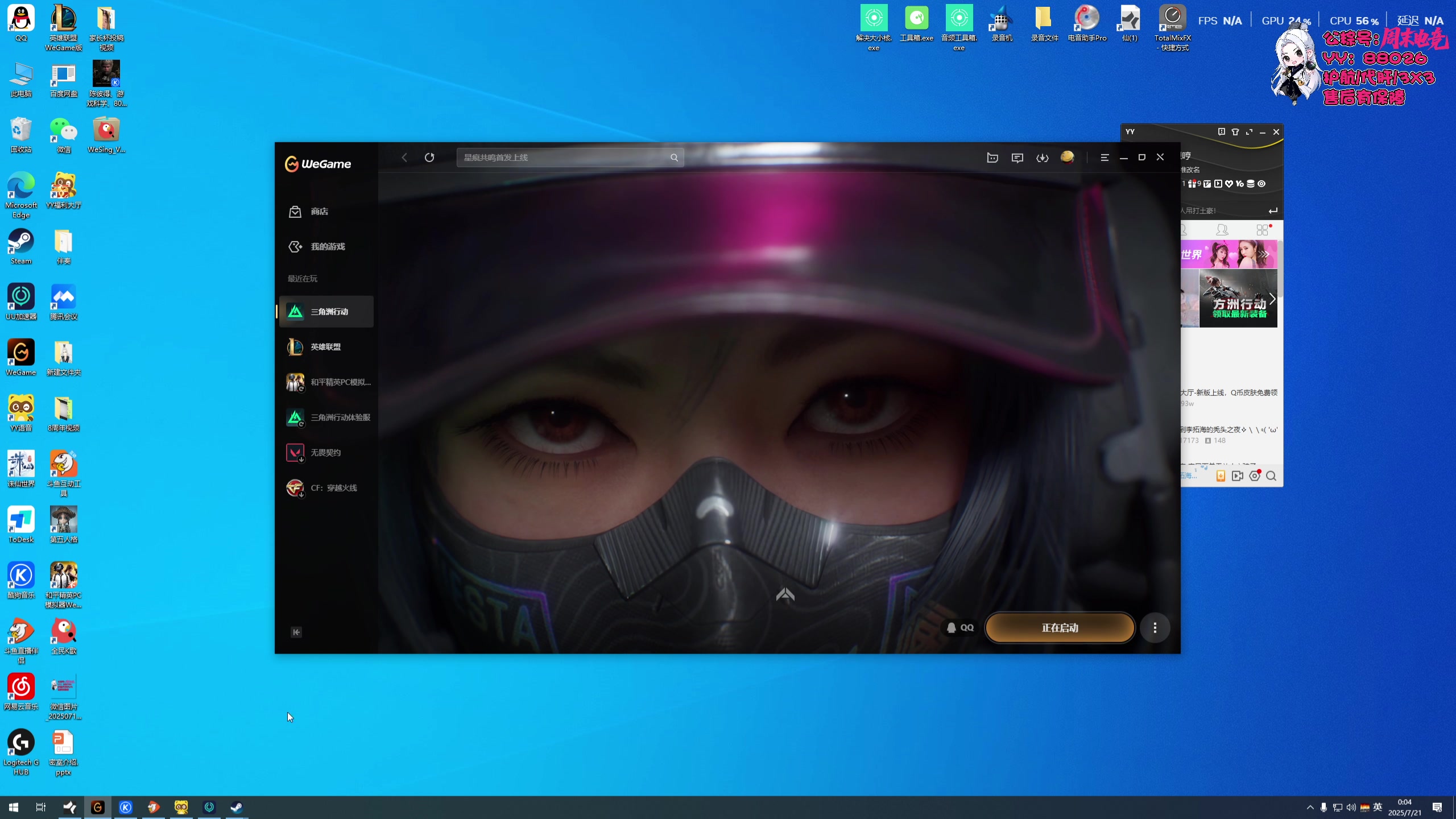Click the YY bottom search icon

(1271, 476)
